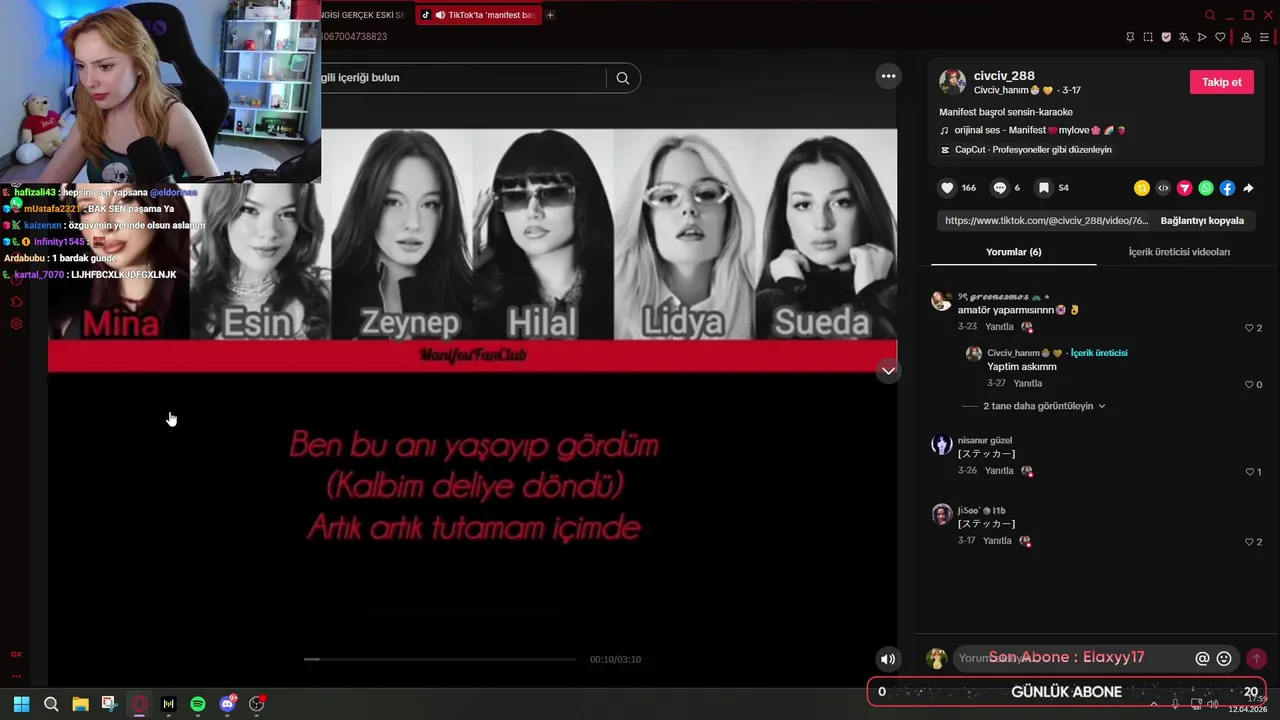Open the Windows Start menu
This screenshot has height=720, width=1280.
pos(21,704)
